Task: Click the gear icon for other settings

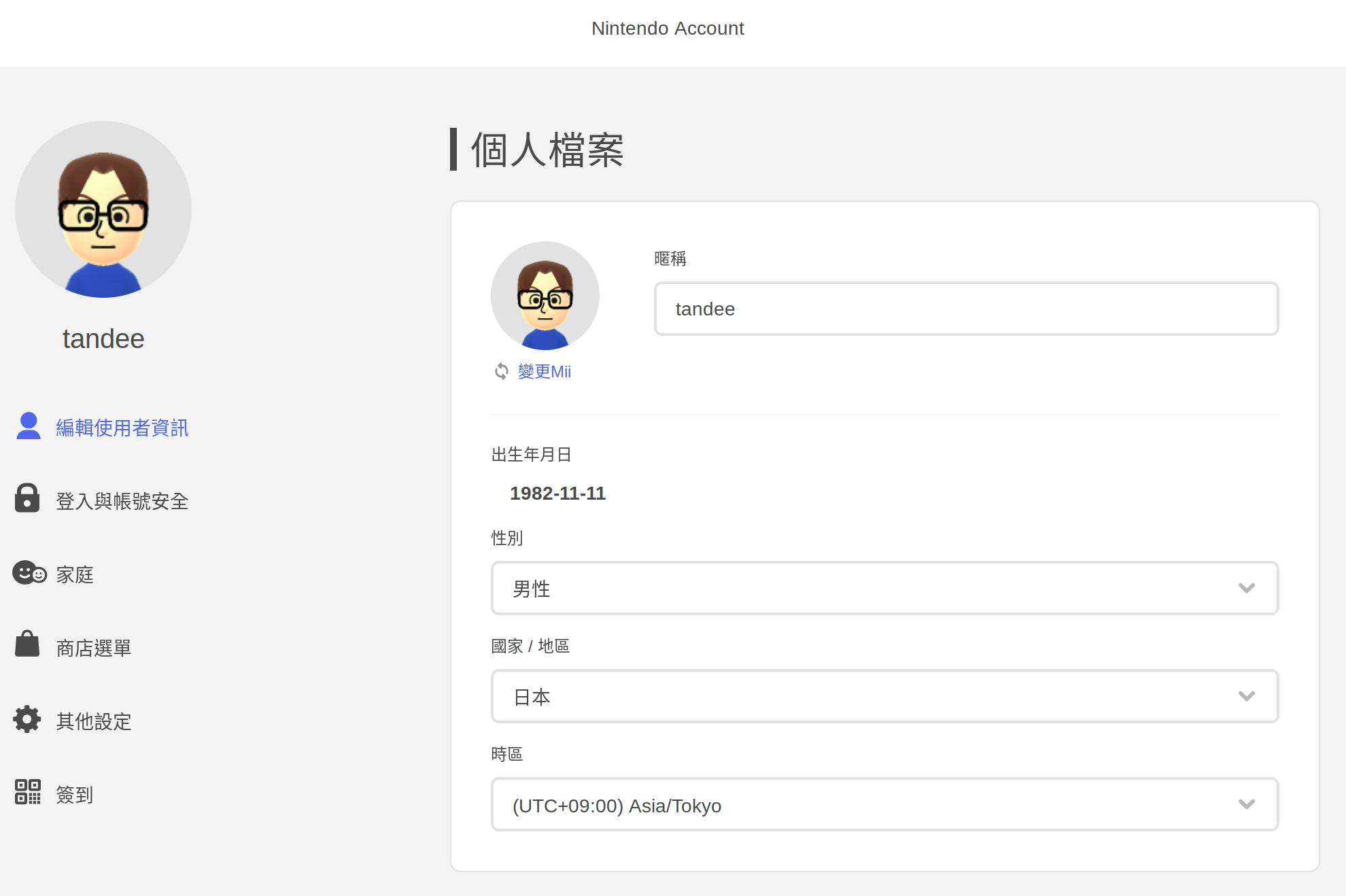Action: (27, 719)
